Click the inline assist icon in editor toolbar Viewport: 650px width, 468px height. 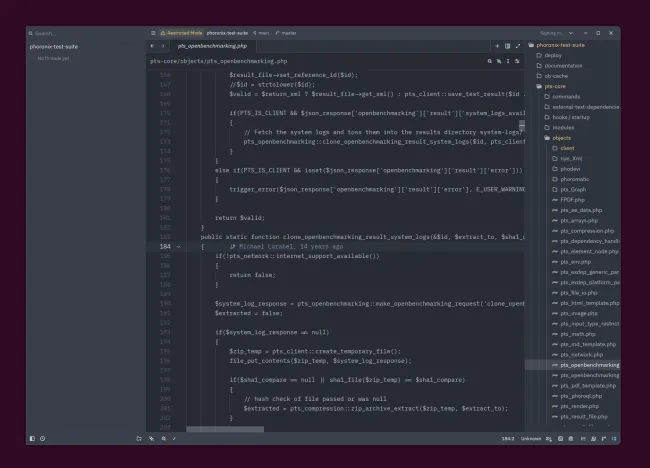pos(499,61)
